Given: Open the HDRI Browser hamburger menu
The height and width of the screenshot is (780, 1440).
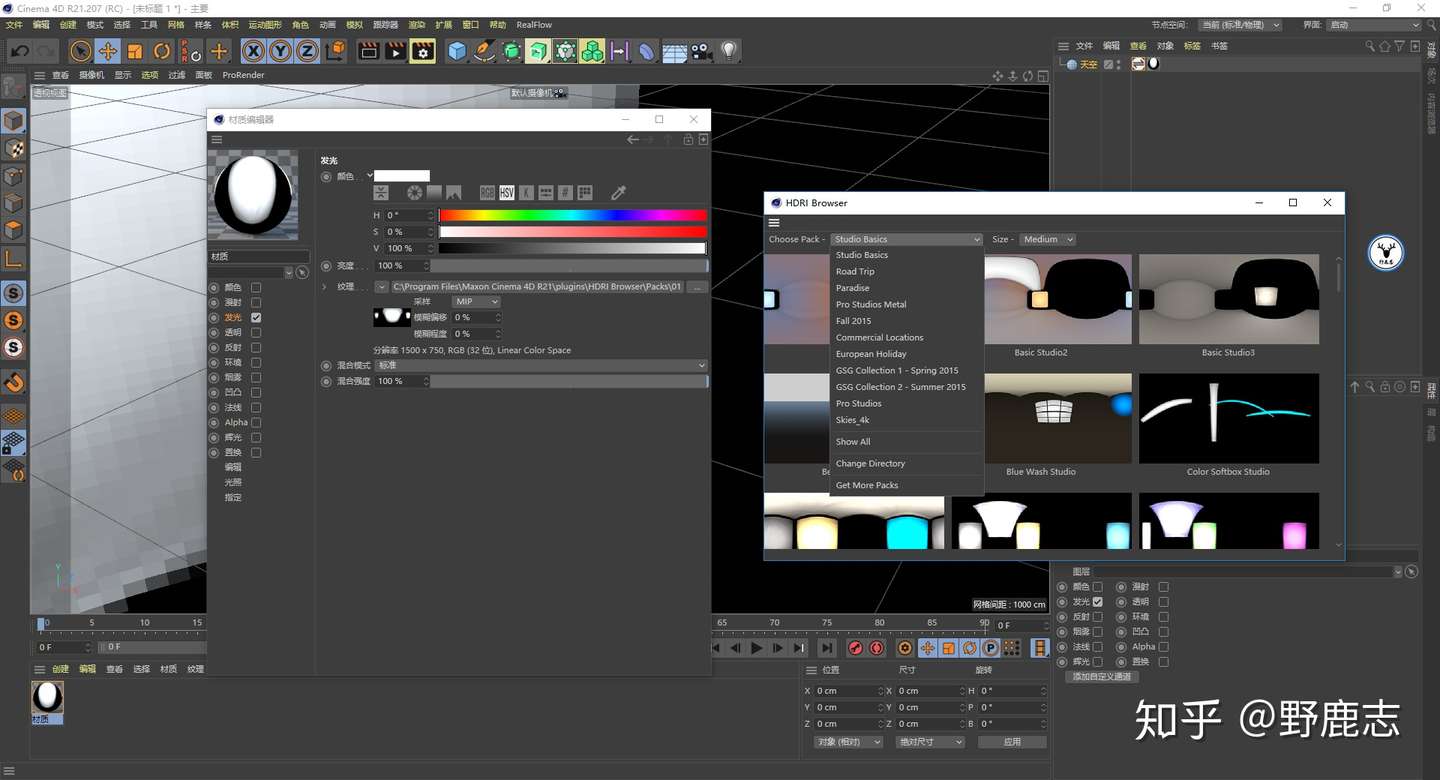Looking at the screenshot, I should 774,223.
